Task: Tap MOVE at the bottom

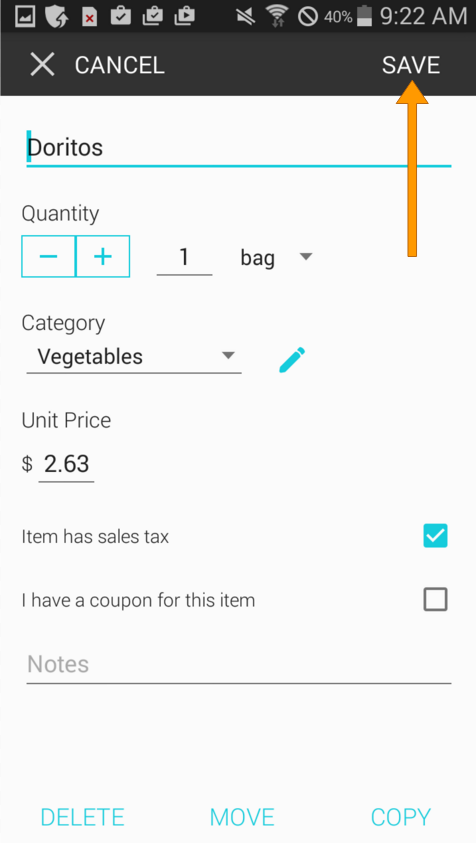Action: coord(242,817)
